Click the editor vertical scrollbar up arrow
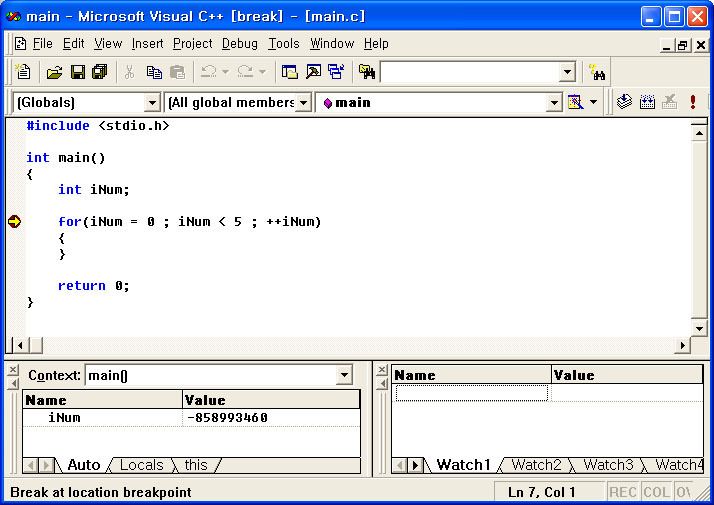 (x=699, y=133)
